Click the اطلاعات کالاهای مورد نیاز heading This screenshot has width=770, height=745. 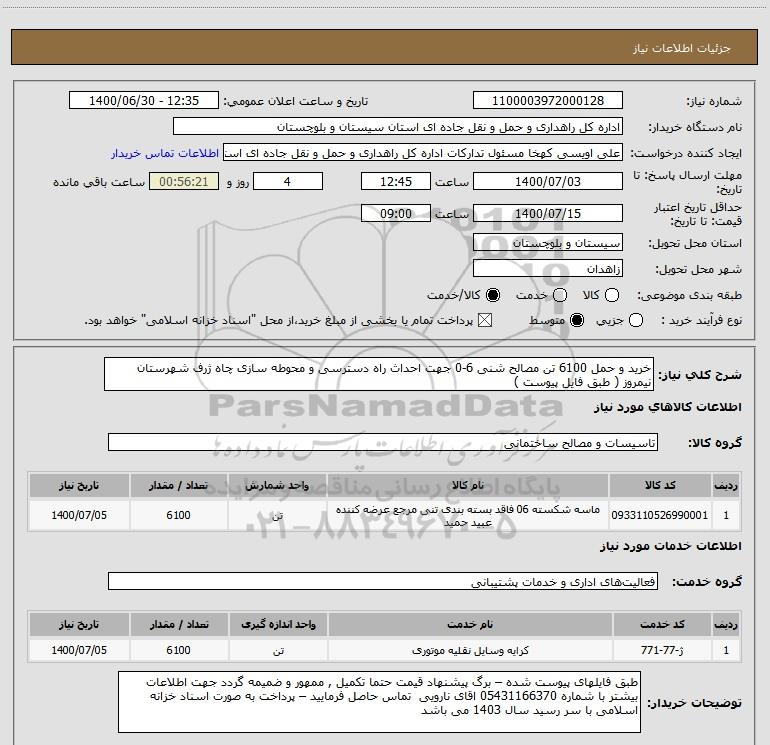click(x=667, y=407)
